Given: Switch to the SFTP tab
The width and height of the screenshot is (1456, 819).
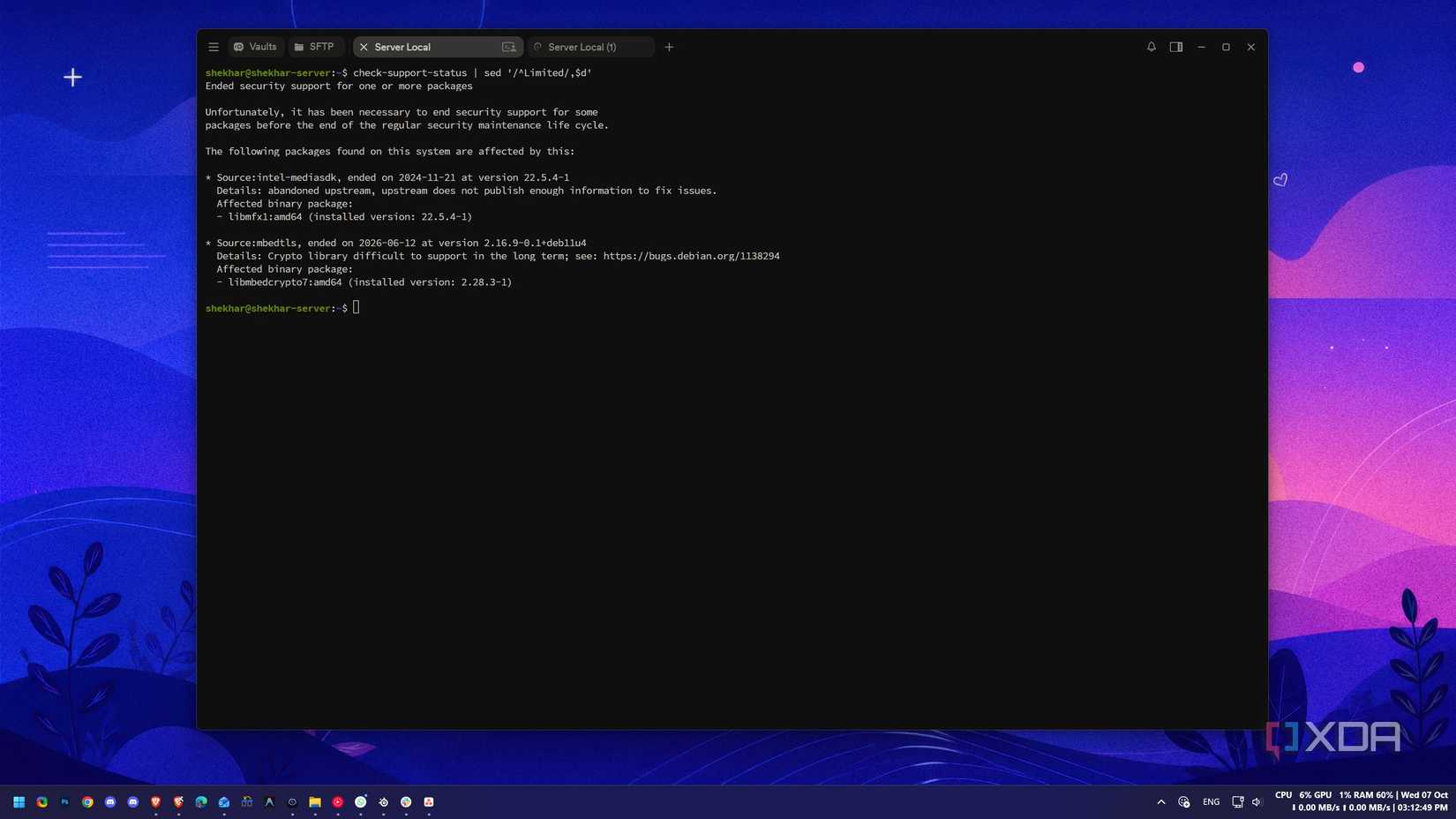Looking at the screenshot, I should pyautogui.click(x=314, y=47).
